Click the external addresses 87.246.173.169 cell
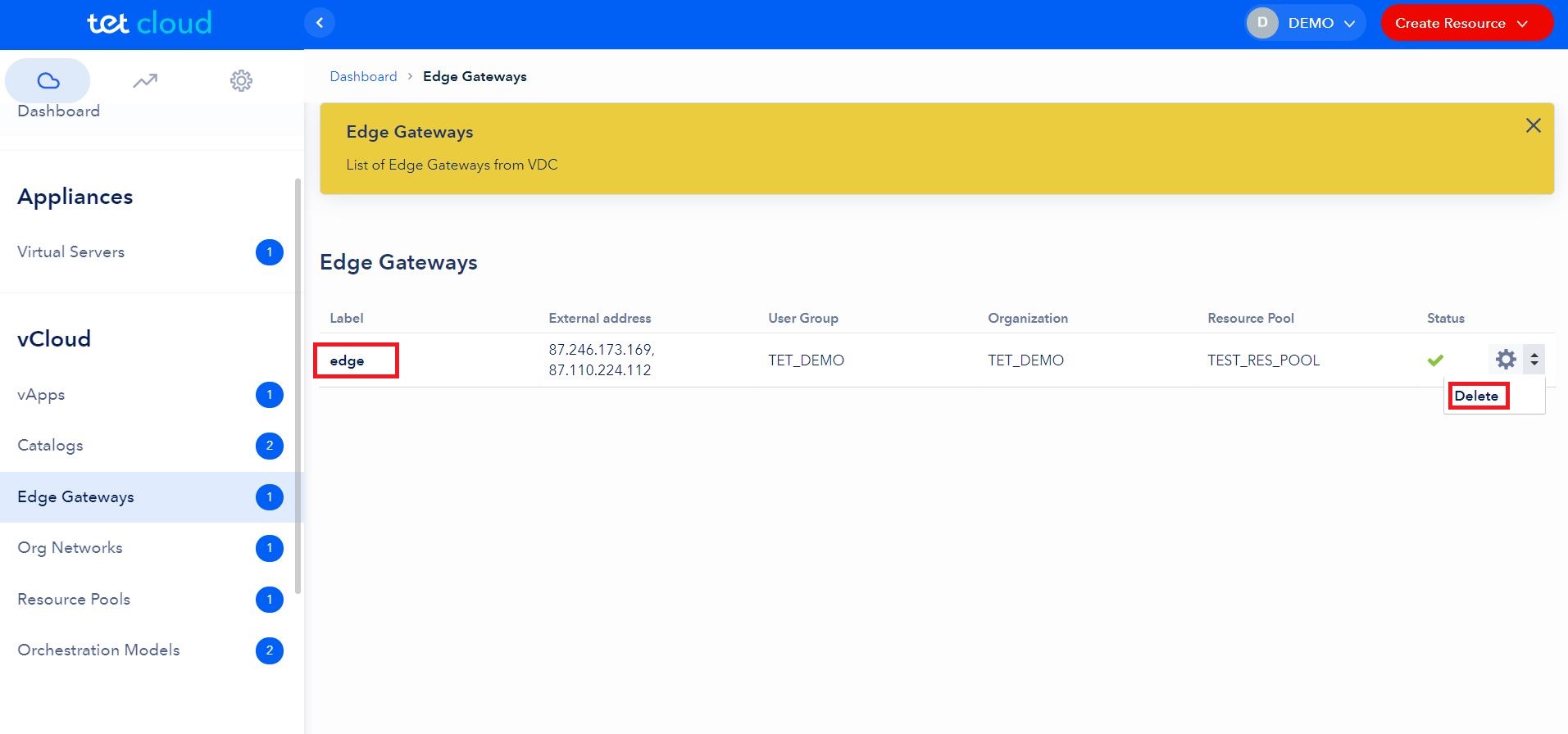The width and height of the screenshot is (1568, 734). pos(602,360)
